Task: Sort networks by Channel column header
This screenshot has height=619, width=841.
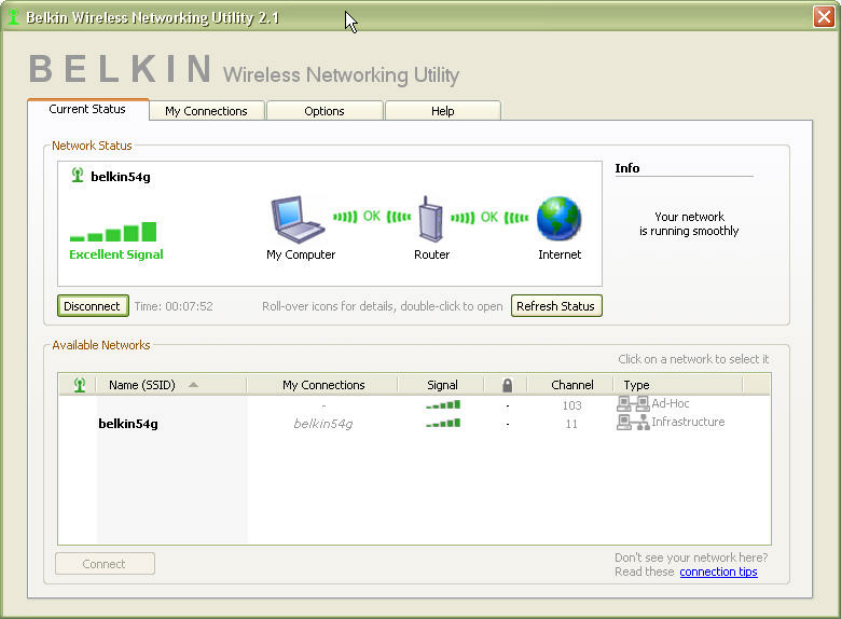Action: coord(572,385)
